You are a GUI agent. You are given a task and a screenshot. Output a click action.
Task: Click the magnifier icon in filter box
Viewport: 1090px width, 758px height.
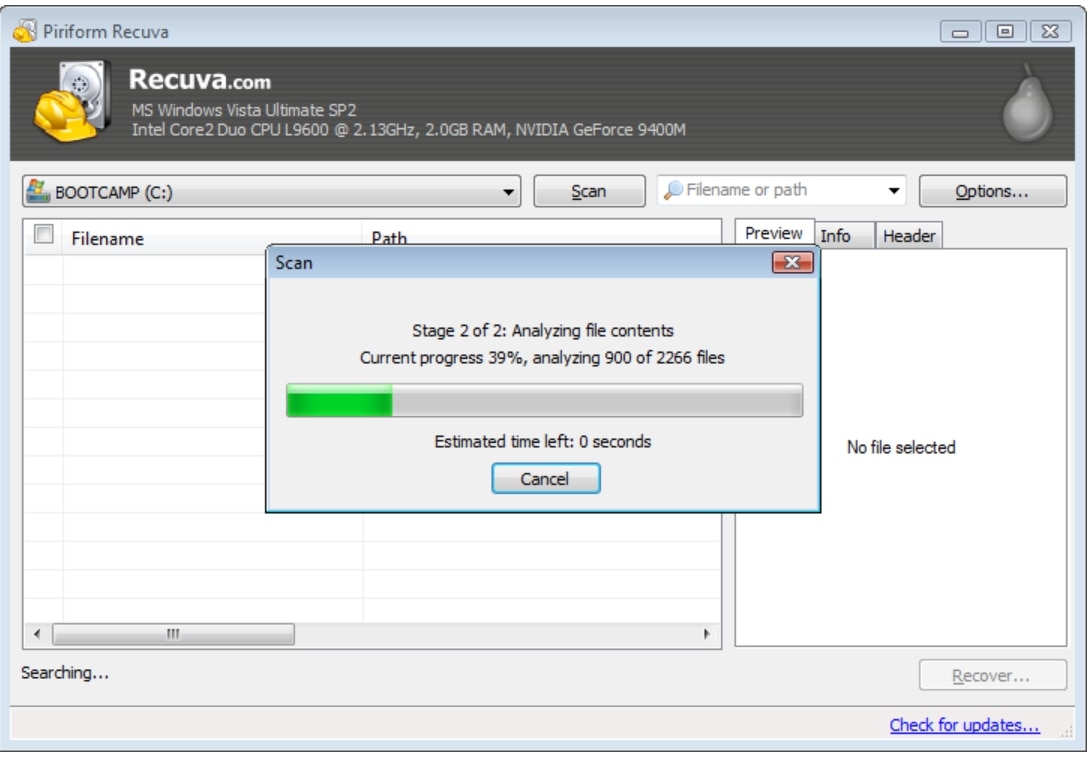click(673, 190)
